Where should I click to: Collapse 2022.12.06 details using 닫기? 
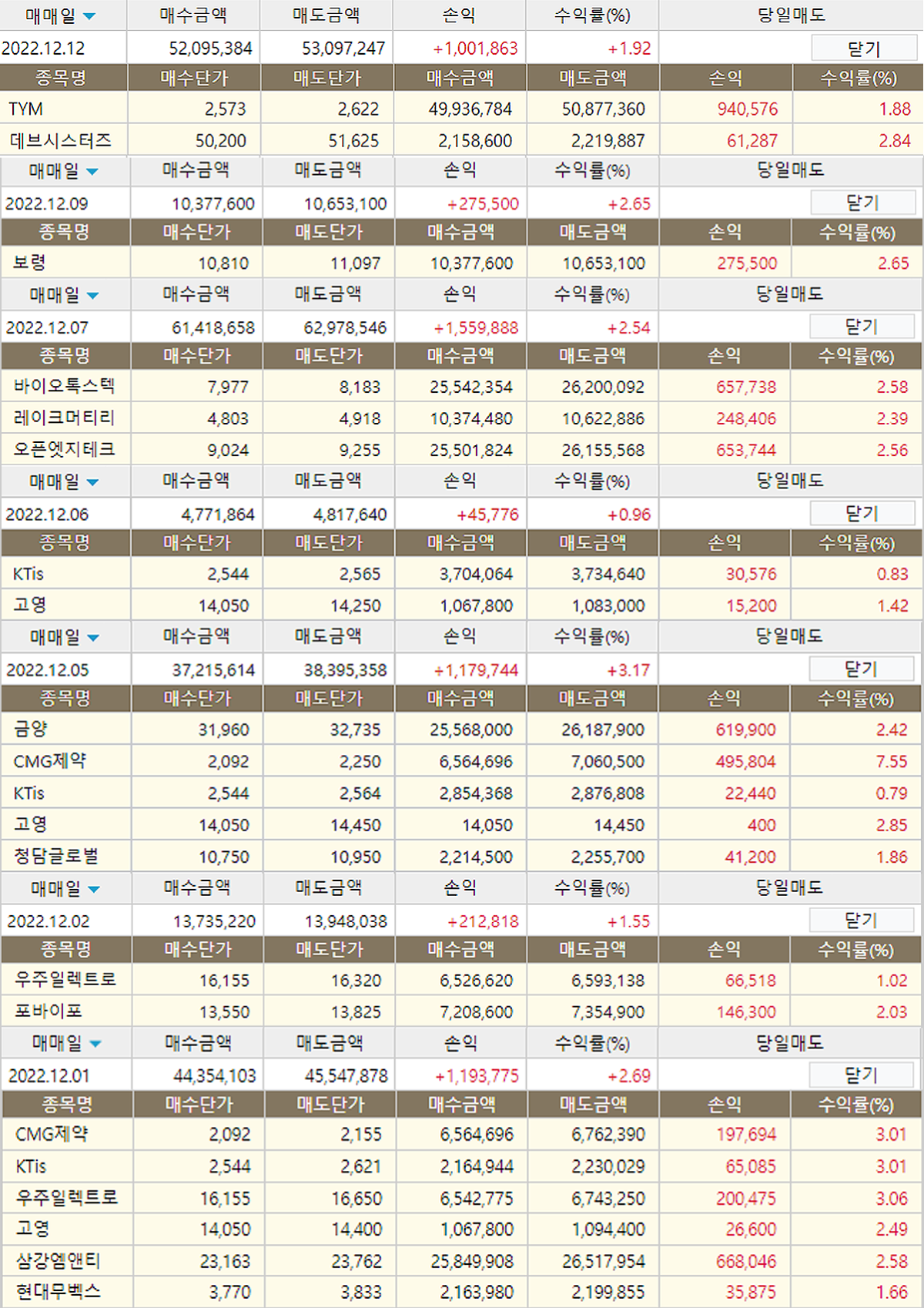(x=861, y=514)
